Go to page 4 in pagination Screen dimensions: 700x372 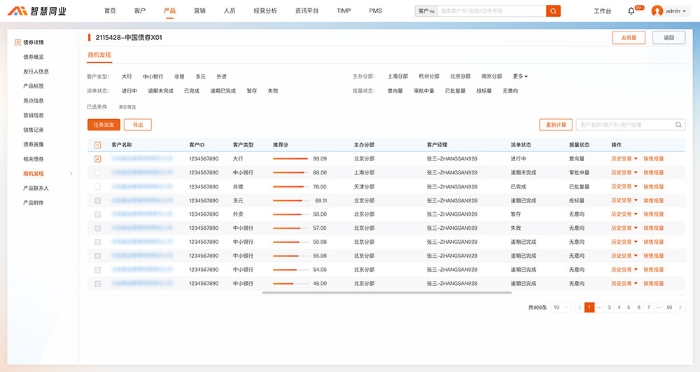point(619,307)
